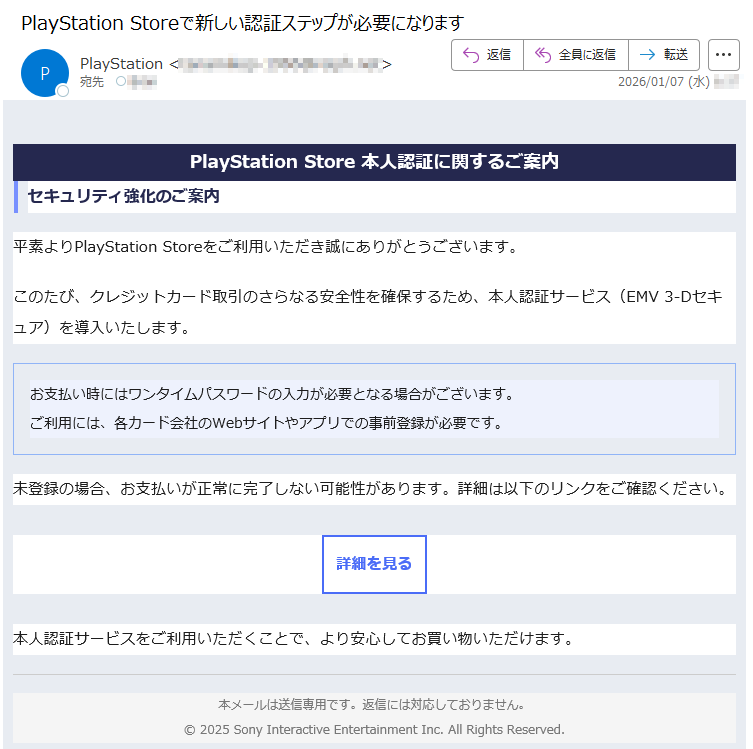Click the sender avatar with letter P
Screen dimensions: 753x749
[44, 73]
